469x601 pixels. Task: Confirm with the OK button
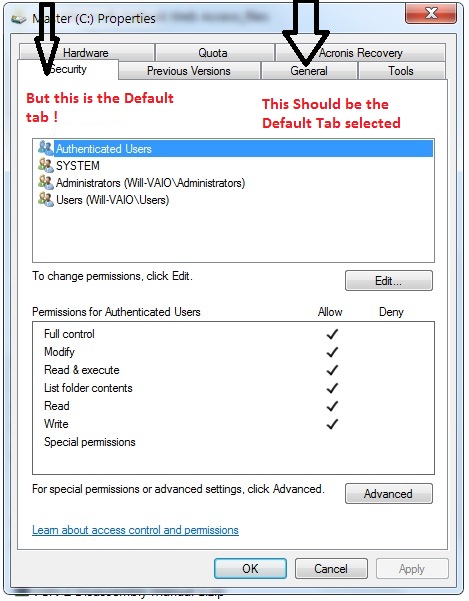pyautogui.click(x=250, y=568)
